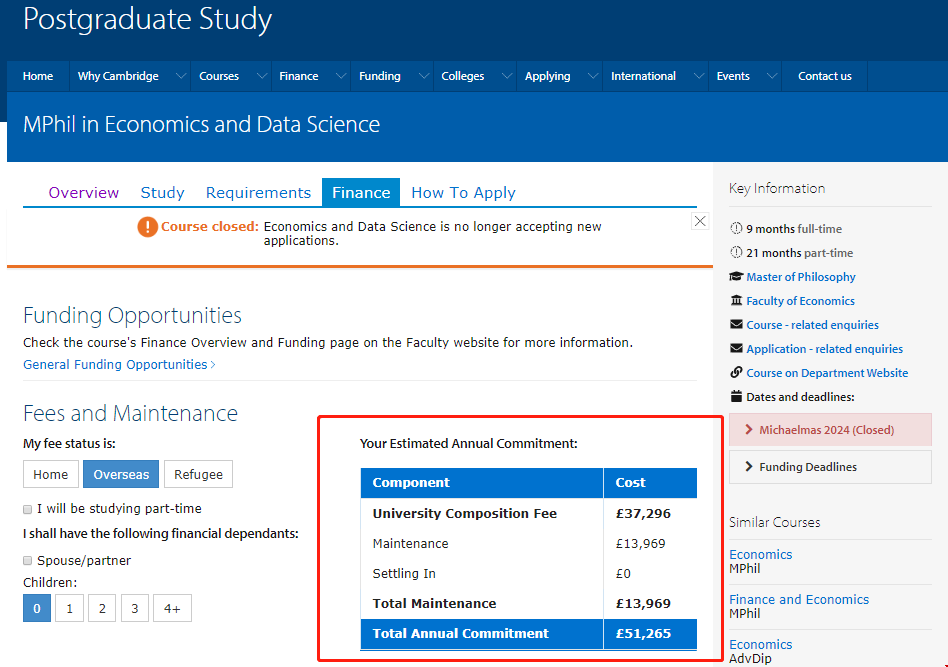Click envelope icon next to Course - related enquiries
948x667 pixels.
pos(737,325)
